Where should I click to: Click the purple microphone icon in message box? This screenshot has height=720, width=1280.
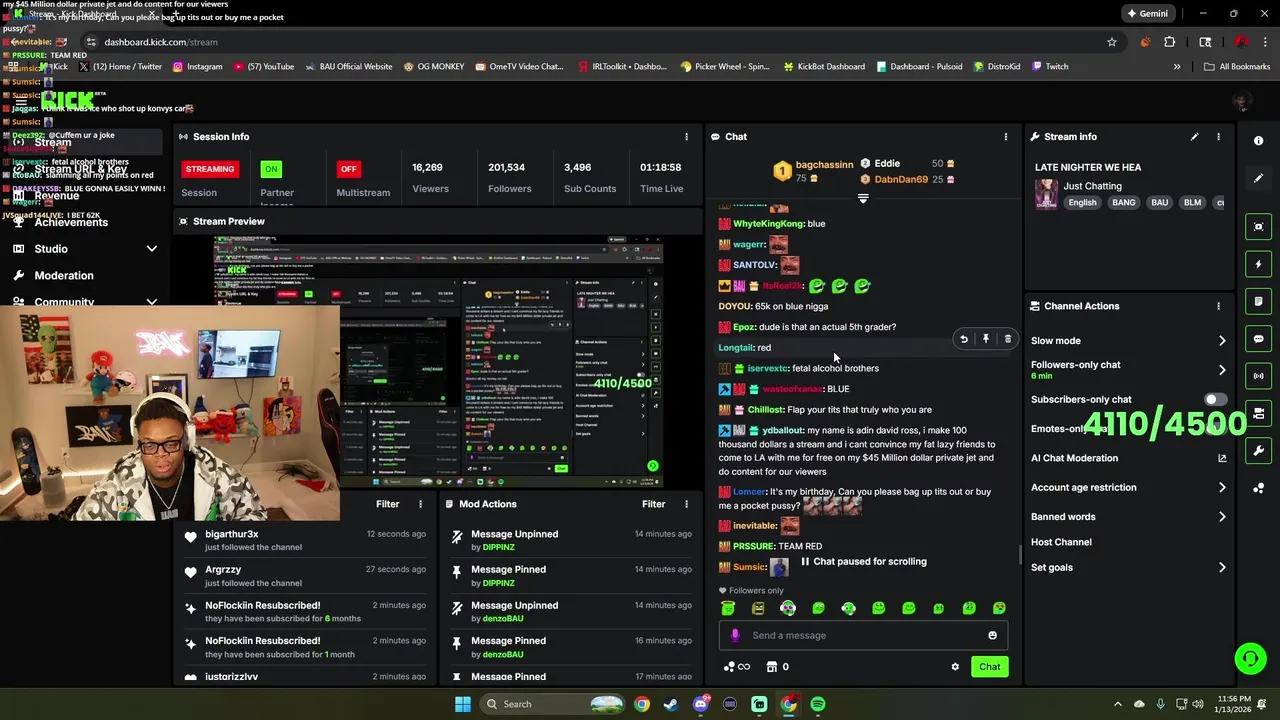coord(735,635)
